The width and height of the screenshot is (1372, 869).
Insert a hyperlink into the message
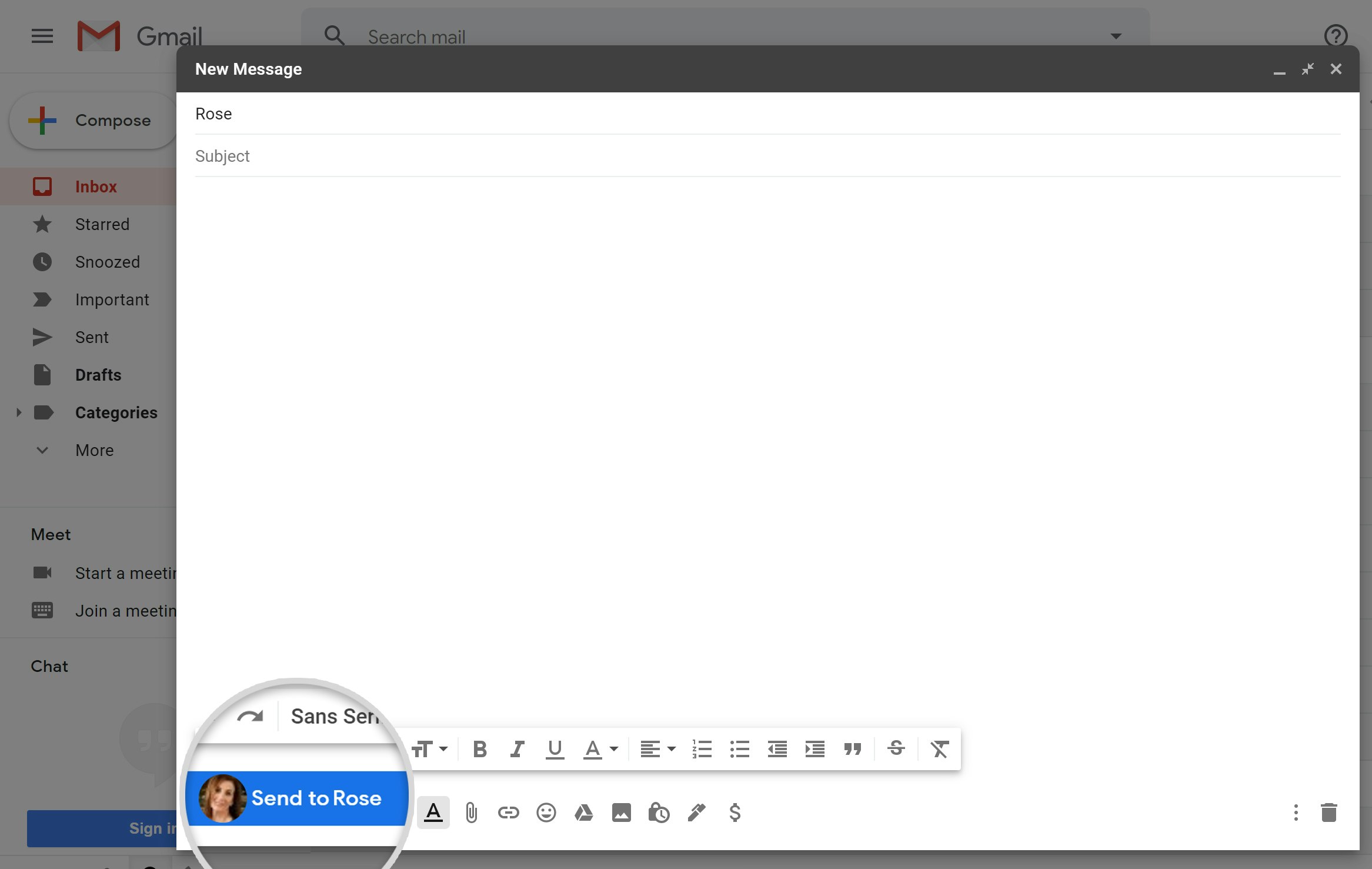point(508,813)
